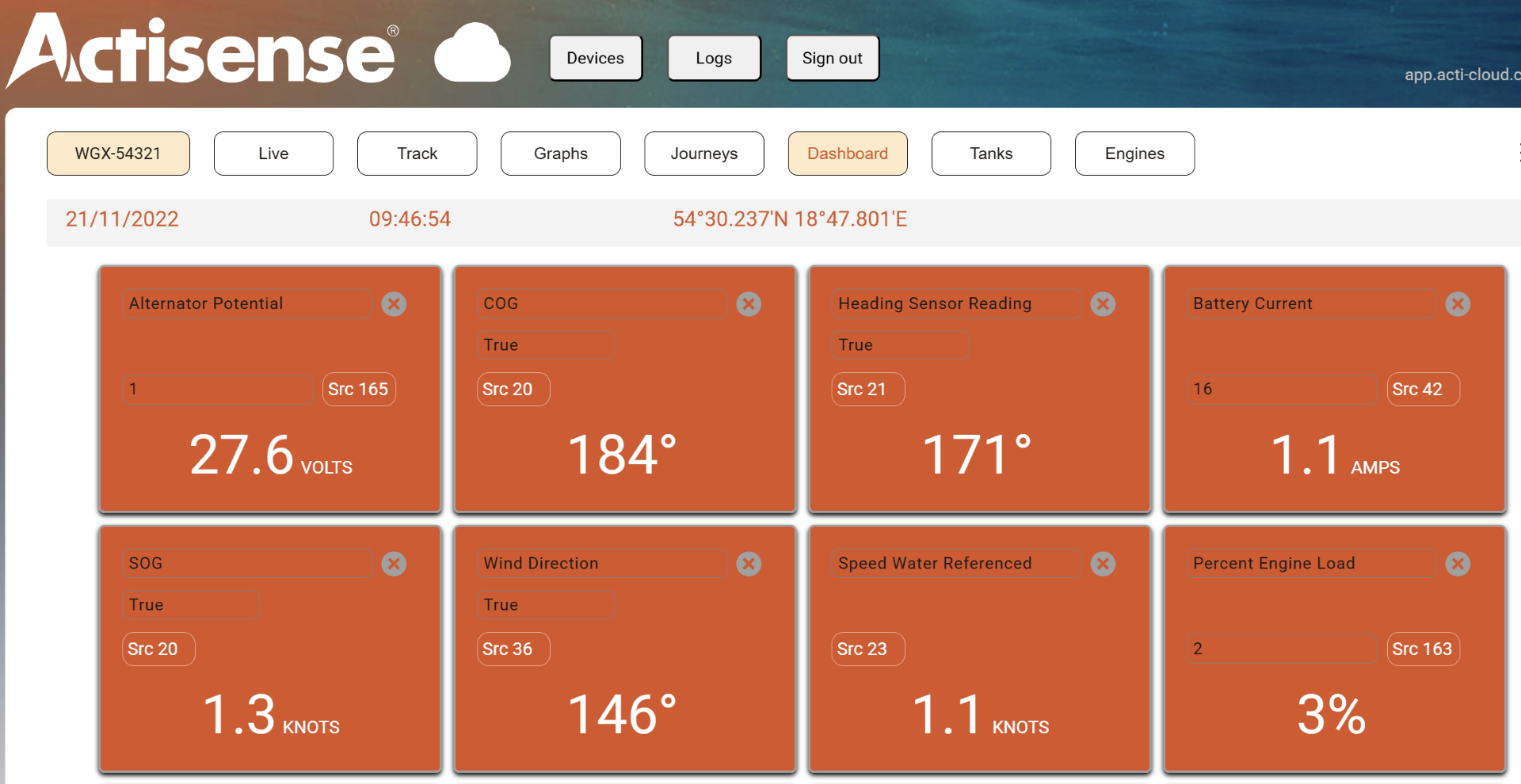Expand the Src 165 source selector
This screenshot has width=1521, height=784.
(x=359, y=390)
